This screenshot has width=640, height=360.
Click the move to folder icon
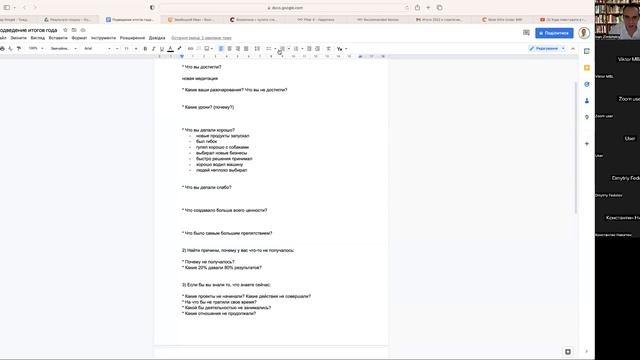point(74,30)
